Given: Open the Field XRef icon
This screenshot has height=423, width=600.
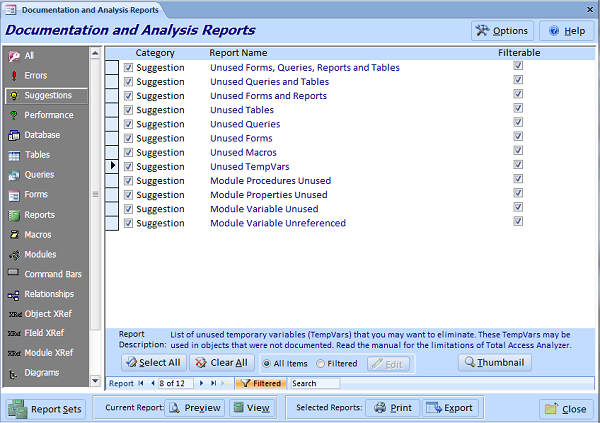Looking at the screenshot, I should pyautogui.click(x=14, y=333).
